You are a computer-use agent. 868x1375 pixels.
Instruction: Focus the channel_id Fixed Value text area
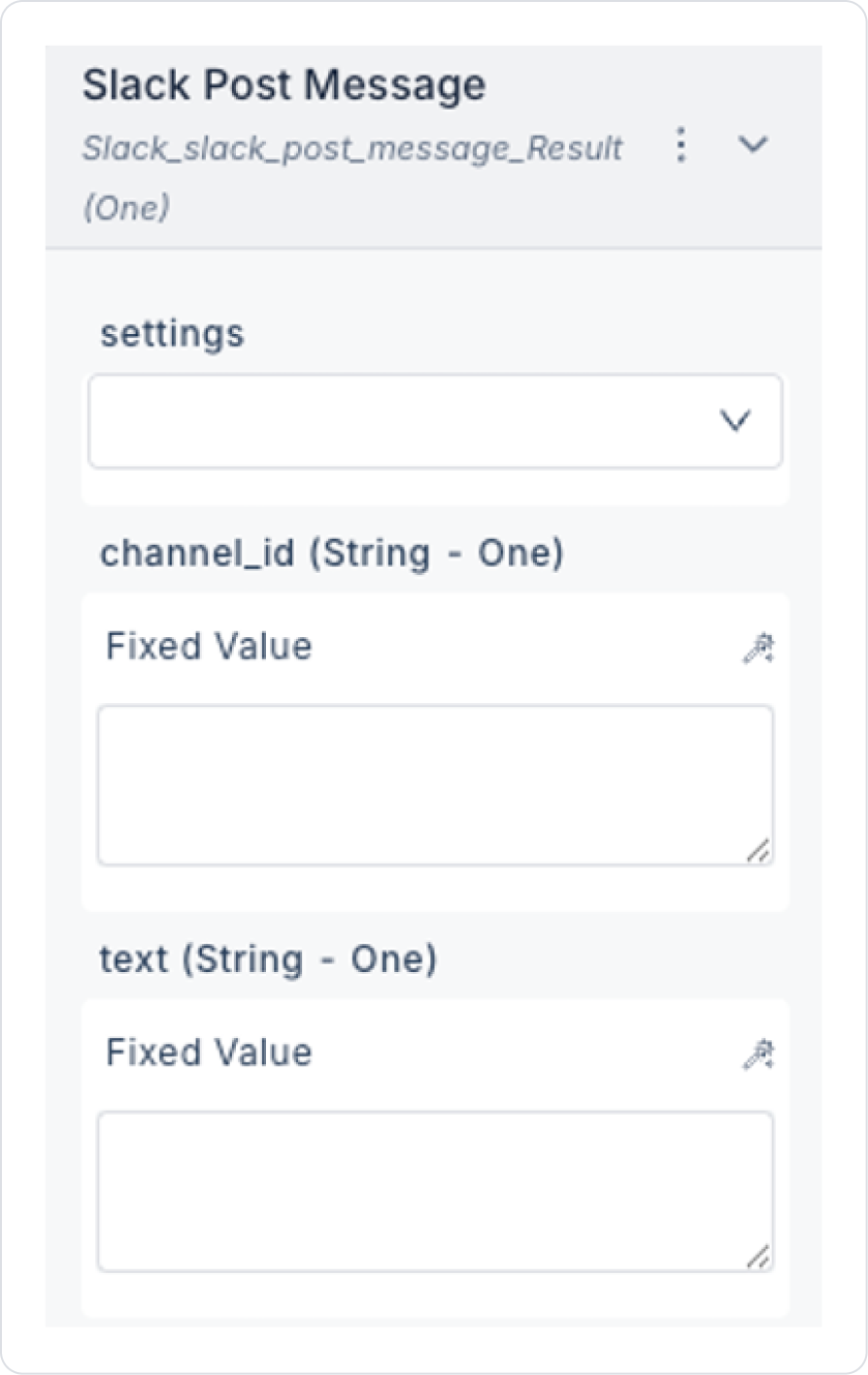pos(435,785)
